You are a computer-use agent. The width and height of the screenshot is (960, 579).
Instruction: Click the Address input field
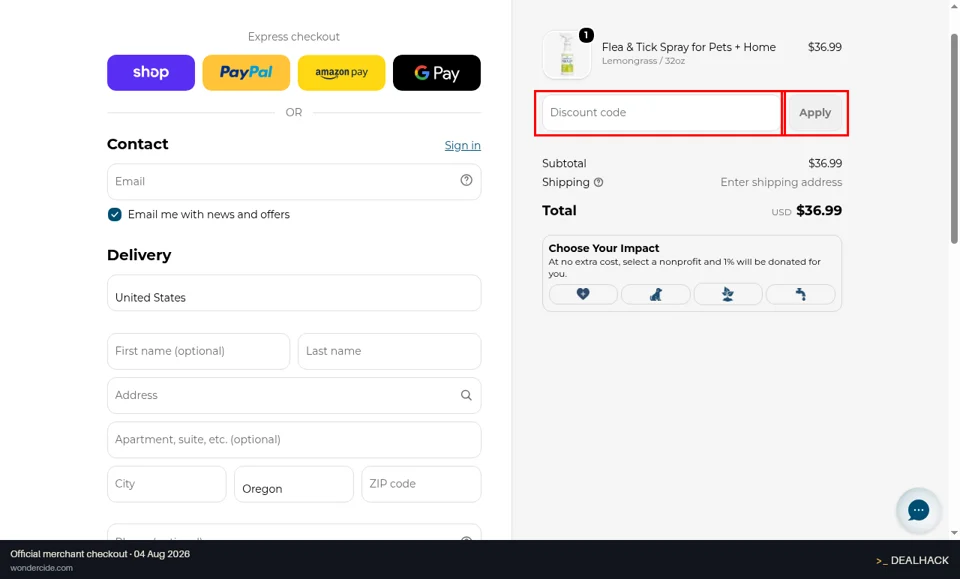pos(294,395)
